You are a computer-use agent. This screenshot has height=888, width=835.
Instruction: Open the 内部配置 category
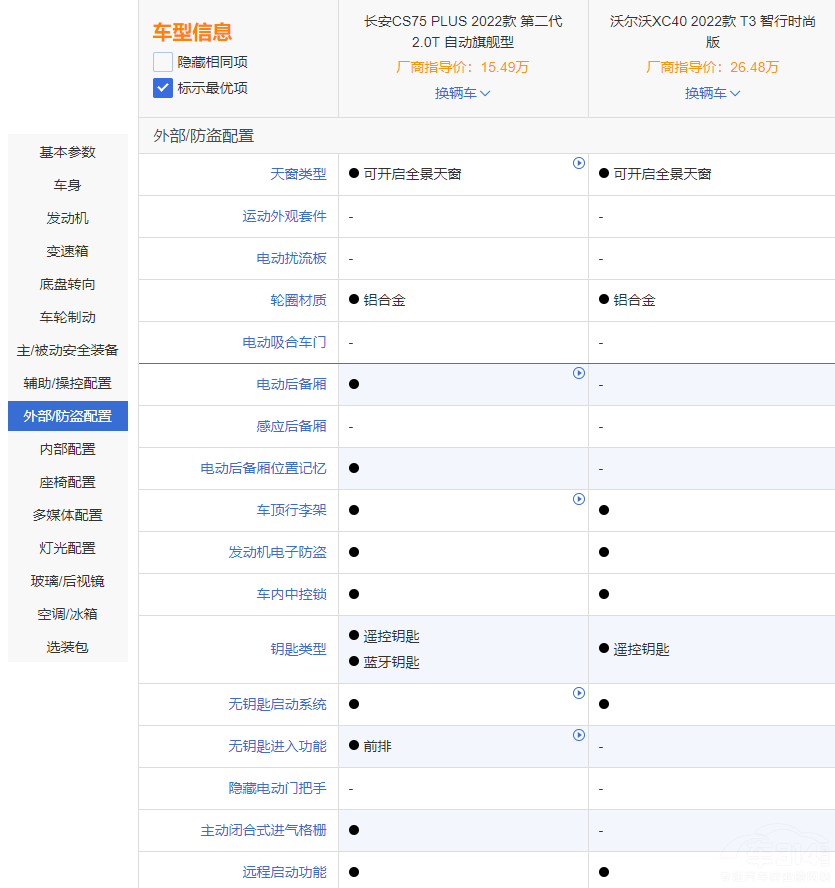pyautogui.click(x=67, y=449)
